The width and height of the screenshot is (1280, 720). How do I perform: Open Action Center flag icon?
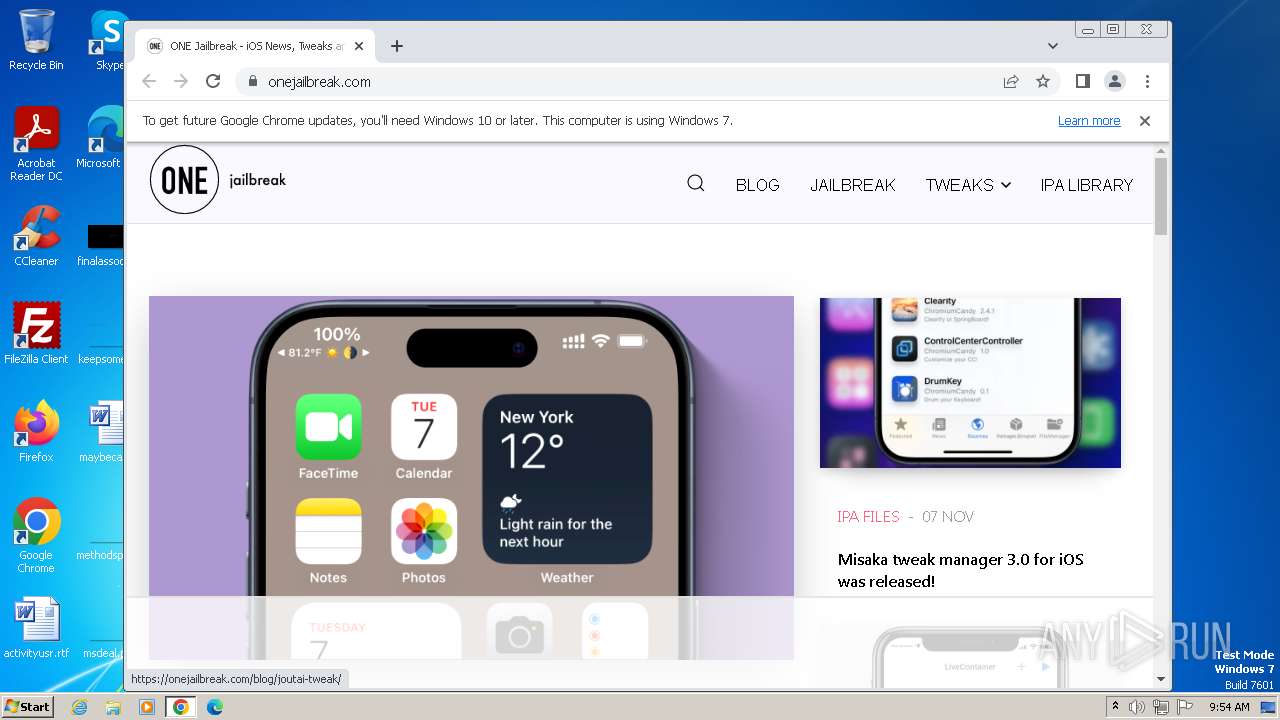point(1185,707)
